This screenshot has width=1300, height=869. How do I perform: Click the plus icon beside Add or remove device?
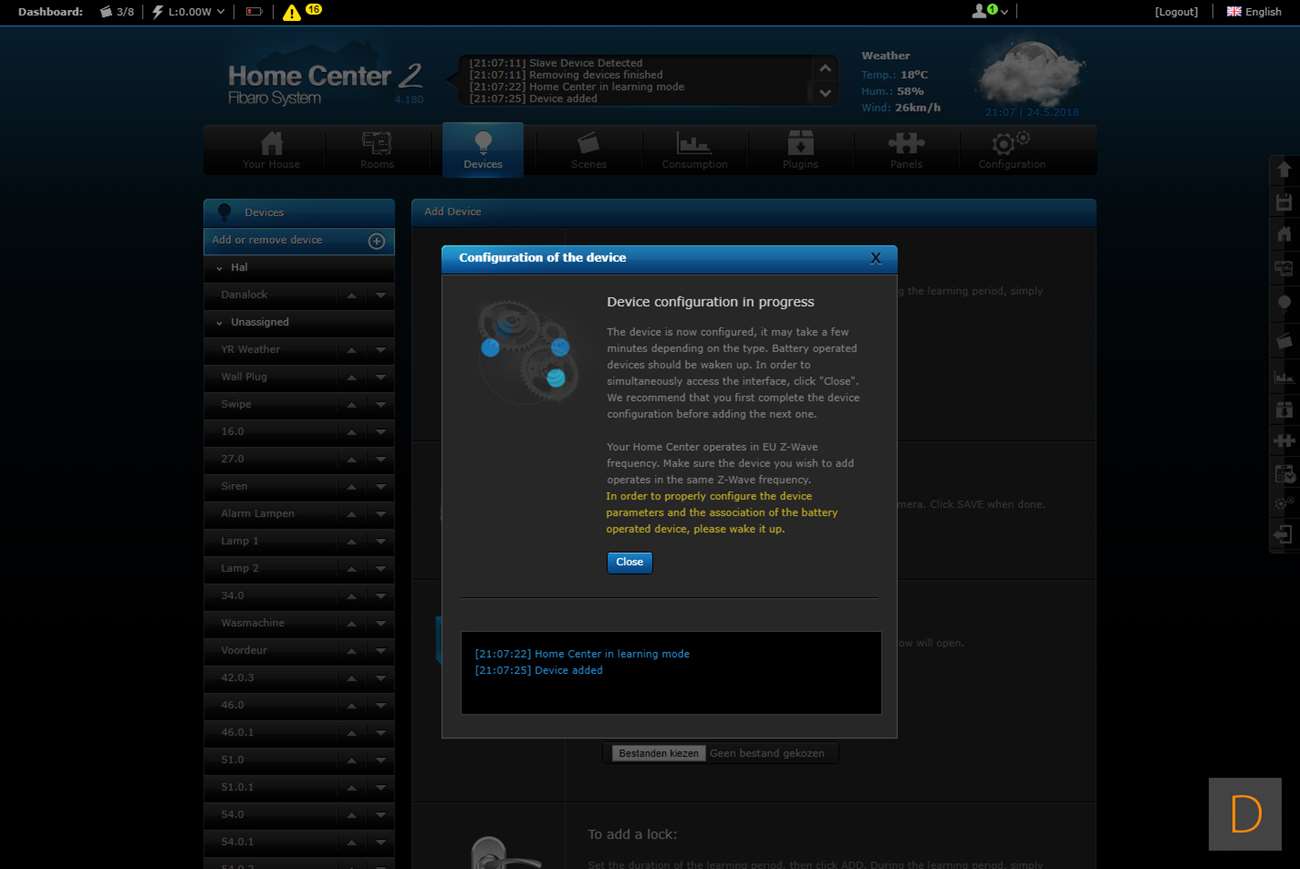coord(377,241)
